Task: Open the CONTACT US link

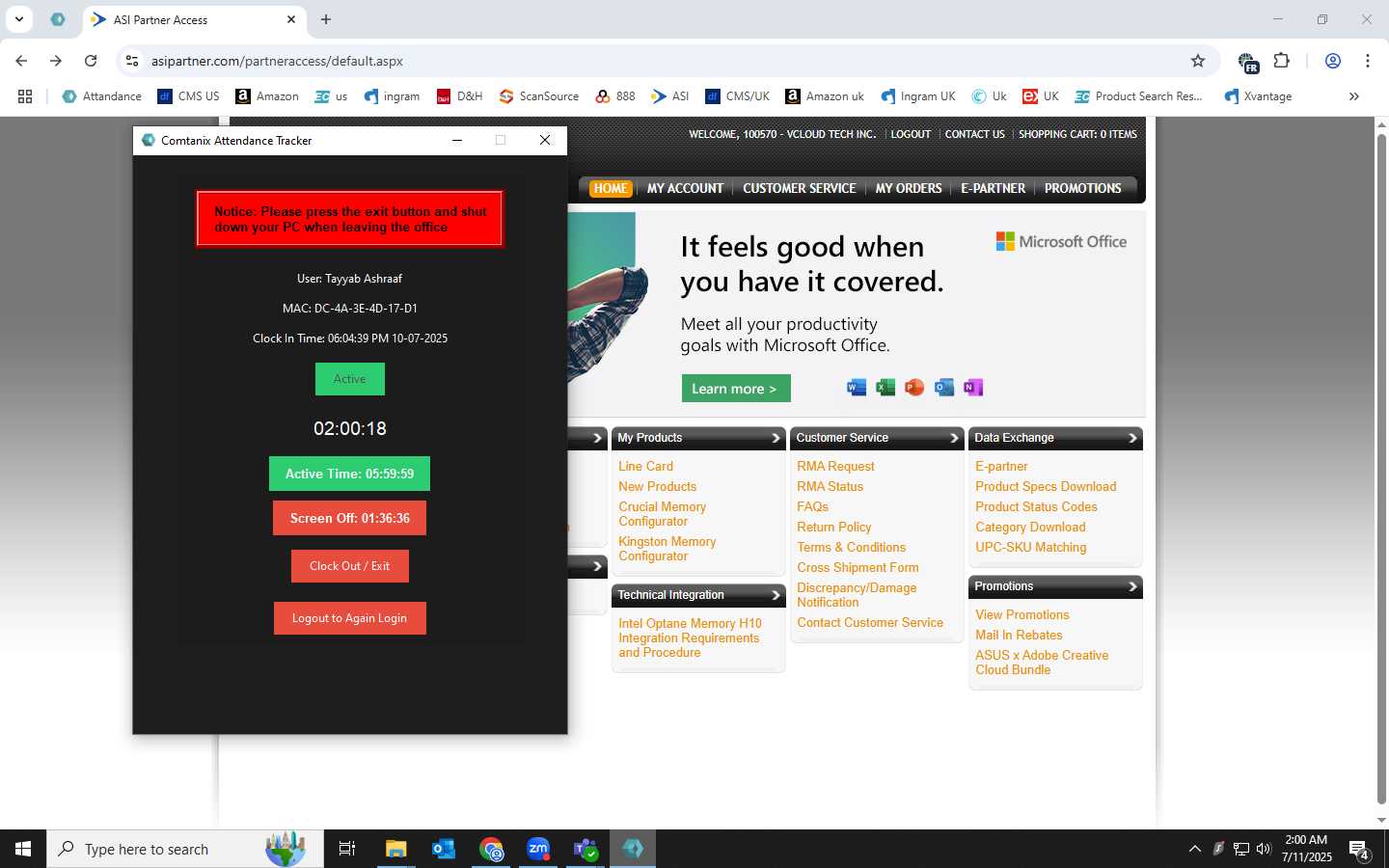Action: coord(974,134)
